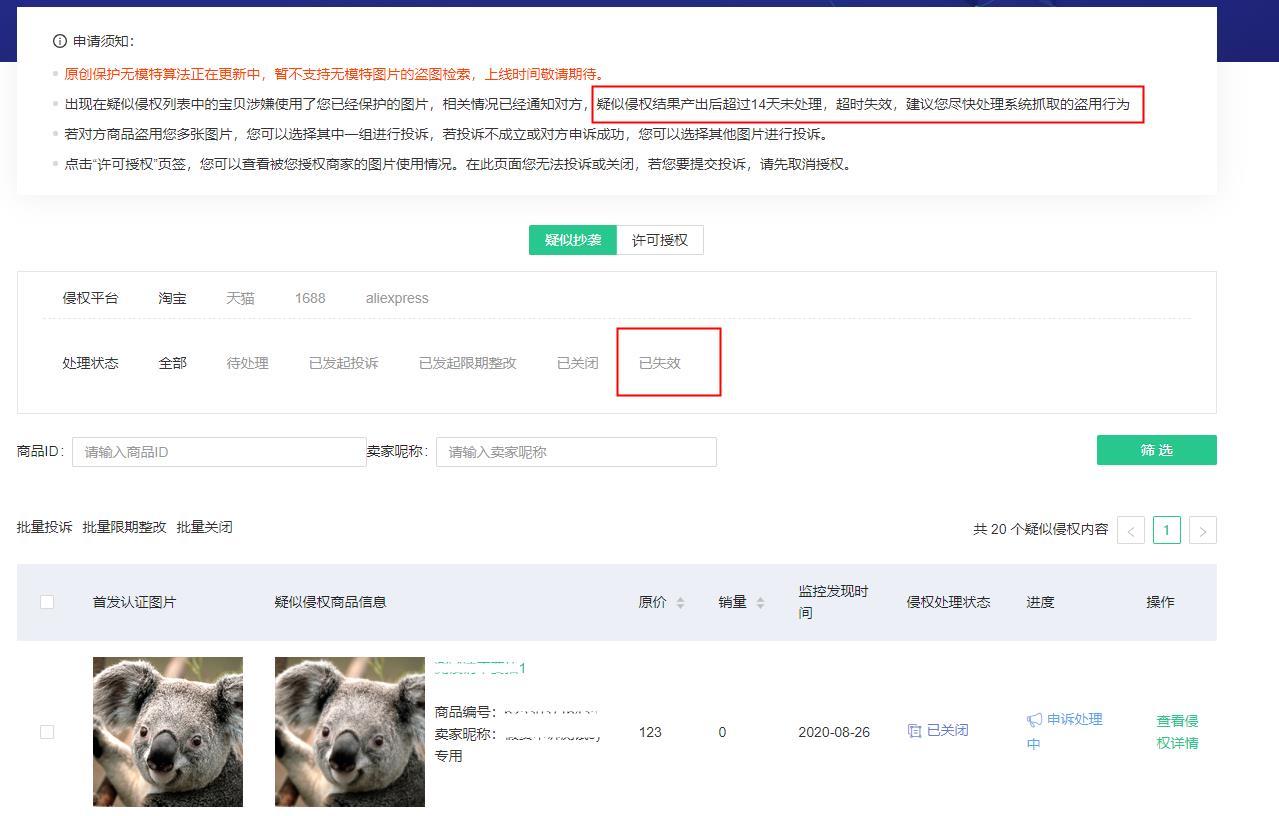Click the 进度 column header
Image resolution: width=1279 pixels, height=816 pixels.
[1040, 602]
